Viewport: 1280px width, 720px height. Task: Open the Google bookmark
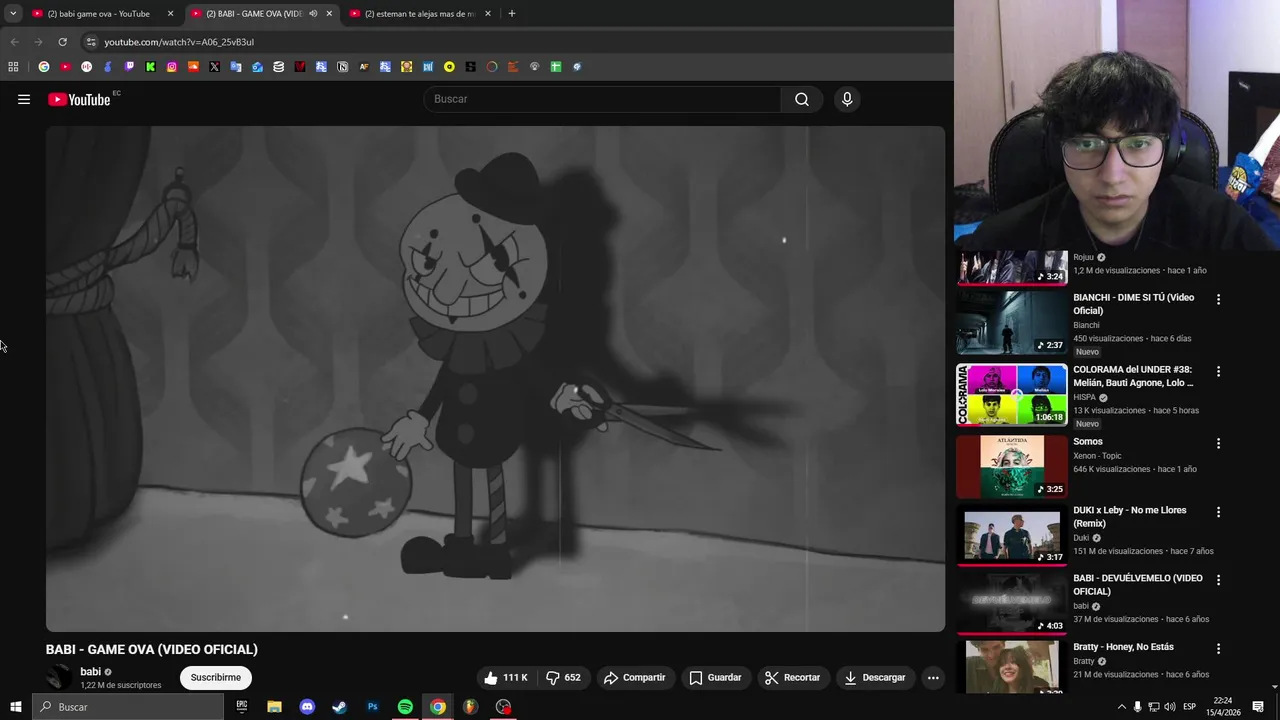(x=43, y=67)
